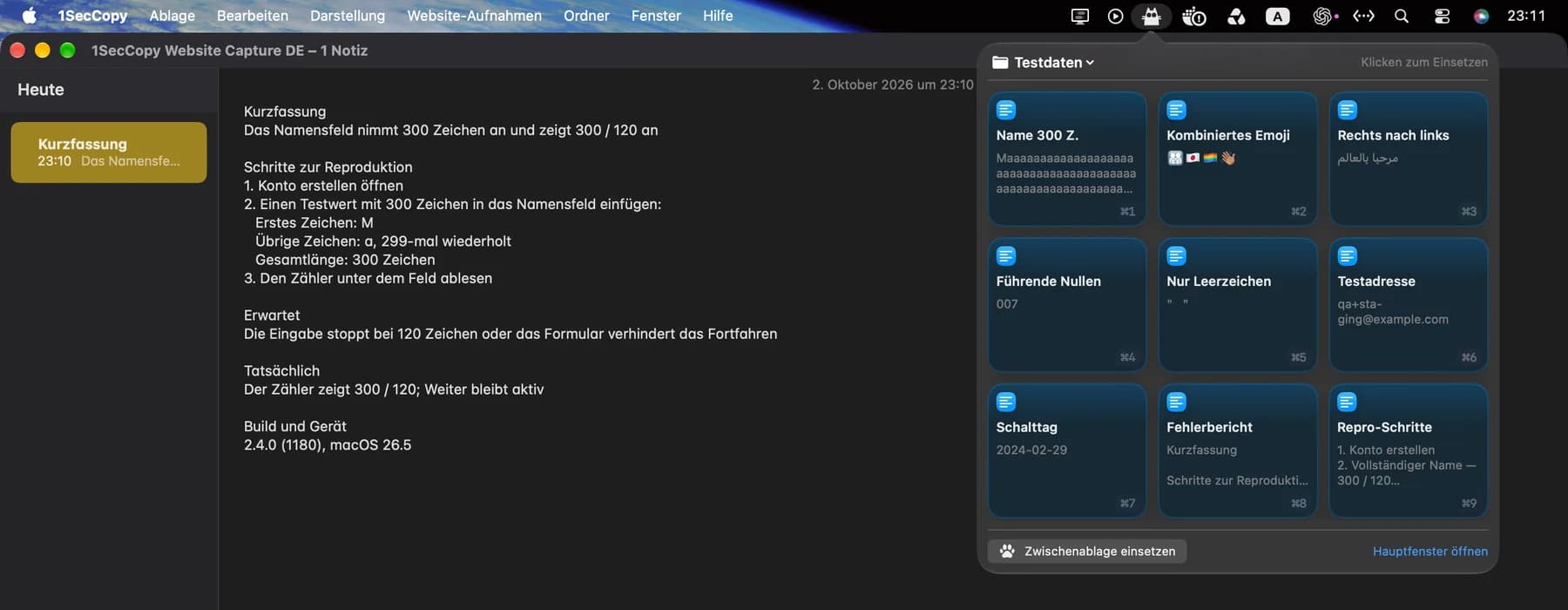Click the Kurzfassung heading in the note
1568x610 pixels.
click(285, 112)
